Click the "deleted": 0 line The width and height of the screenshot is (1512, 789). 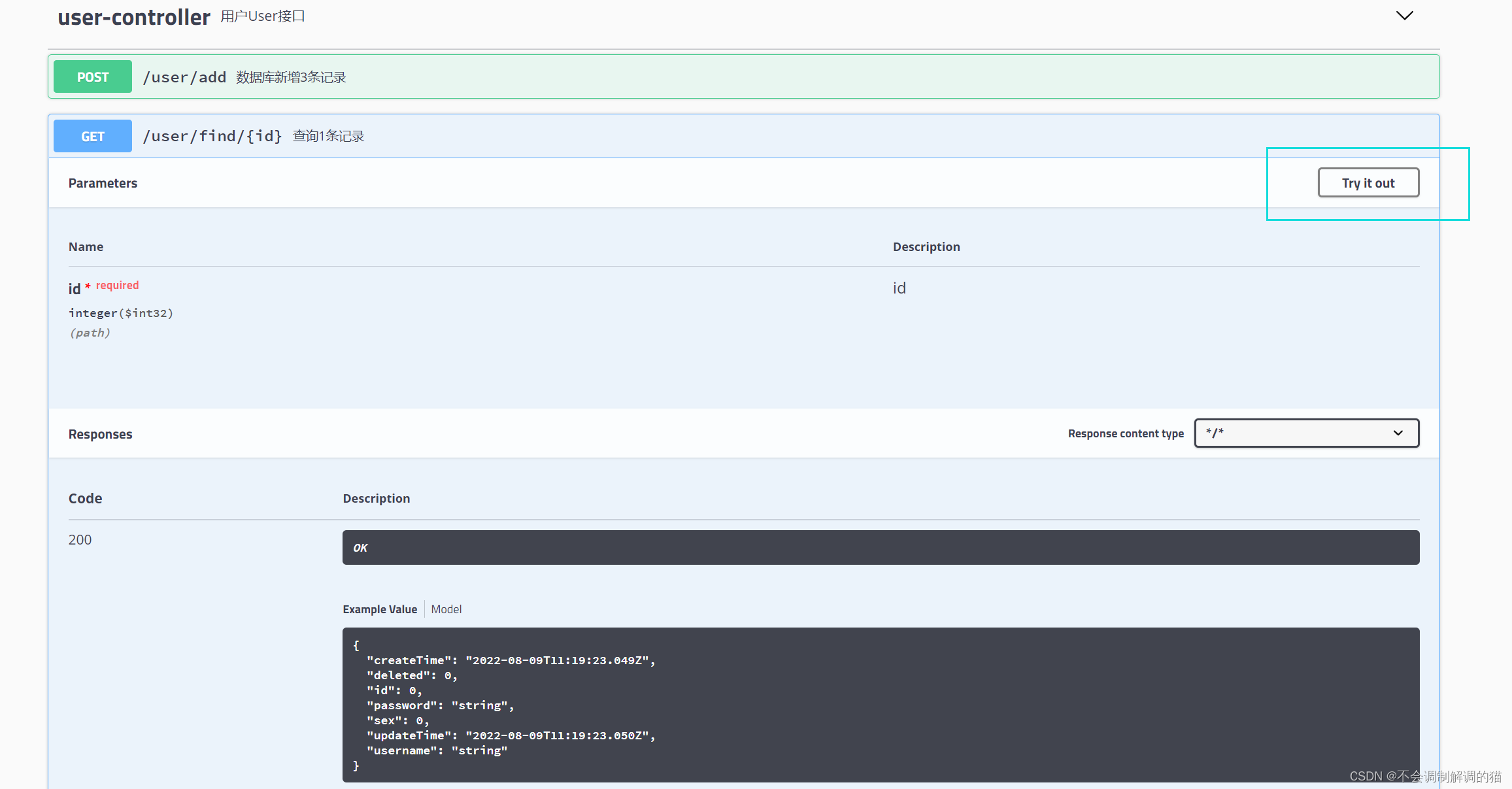[412, 675]
